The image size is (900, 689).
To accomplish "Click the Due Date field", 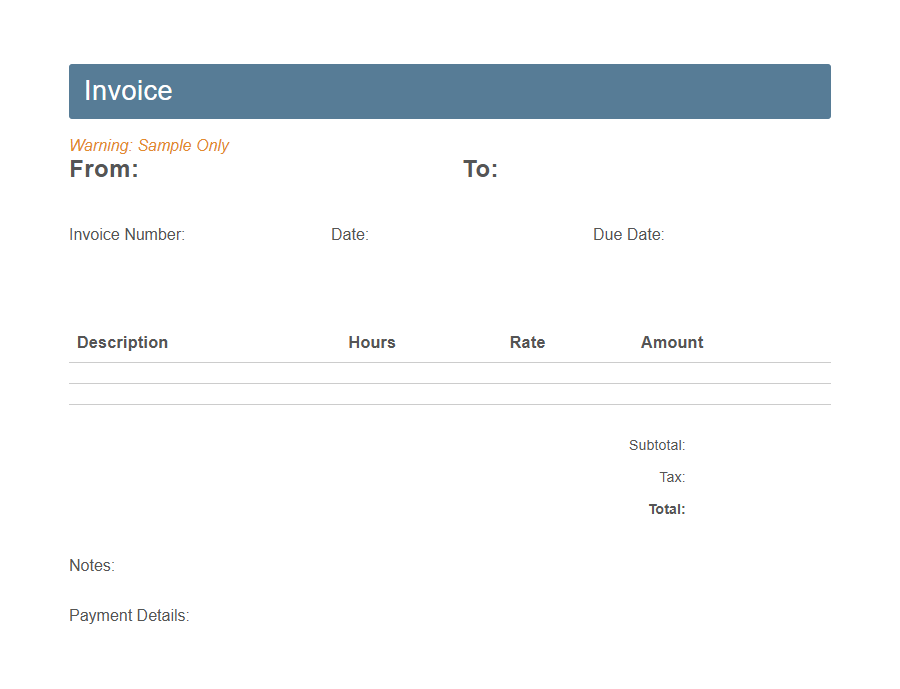I will pos(628,234).
